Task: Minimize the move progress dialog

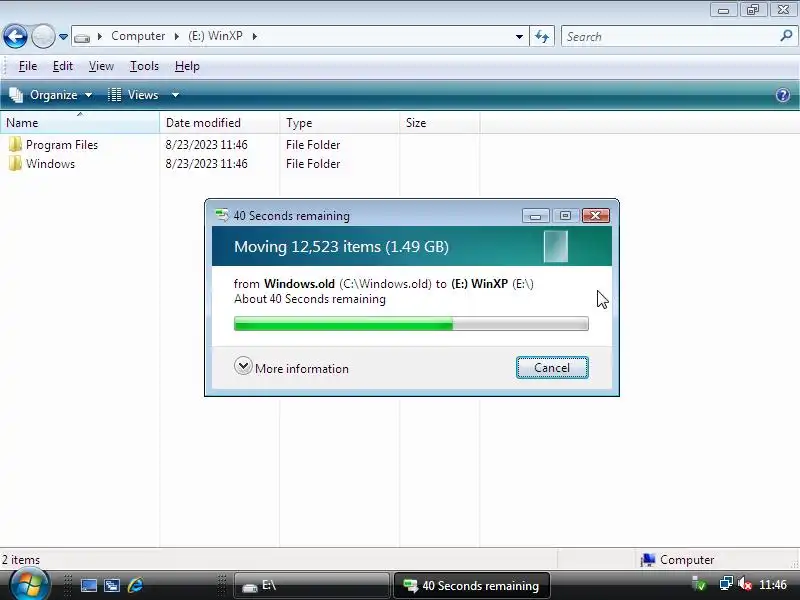Action: click(x=535, y=216)
